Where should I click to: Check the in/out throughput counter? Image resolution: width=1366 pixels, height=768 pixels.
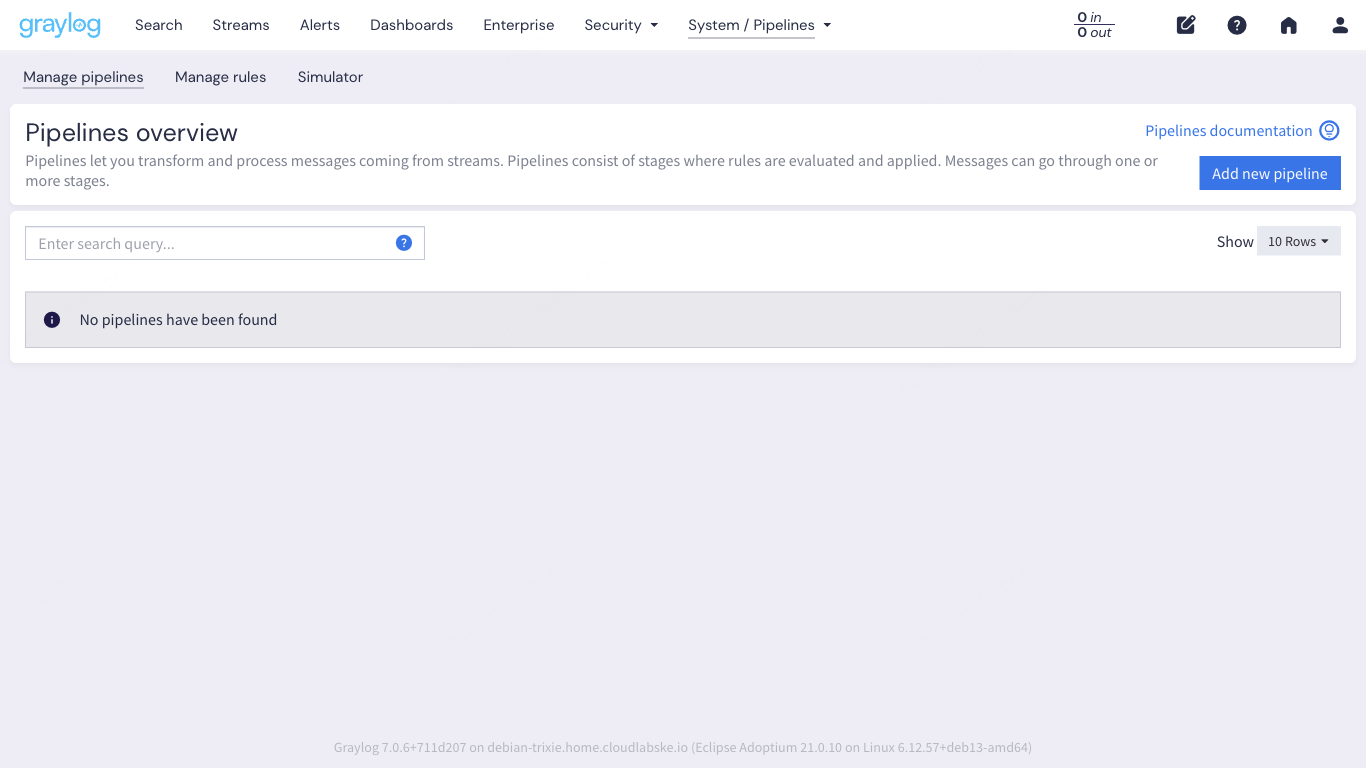tap(1093, 25)
